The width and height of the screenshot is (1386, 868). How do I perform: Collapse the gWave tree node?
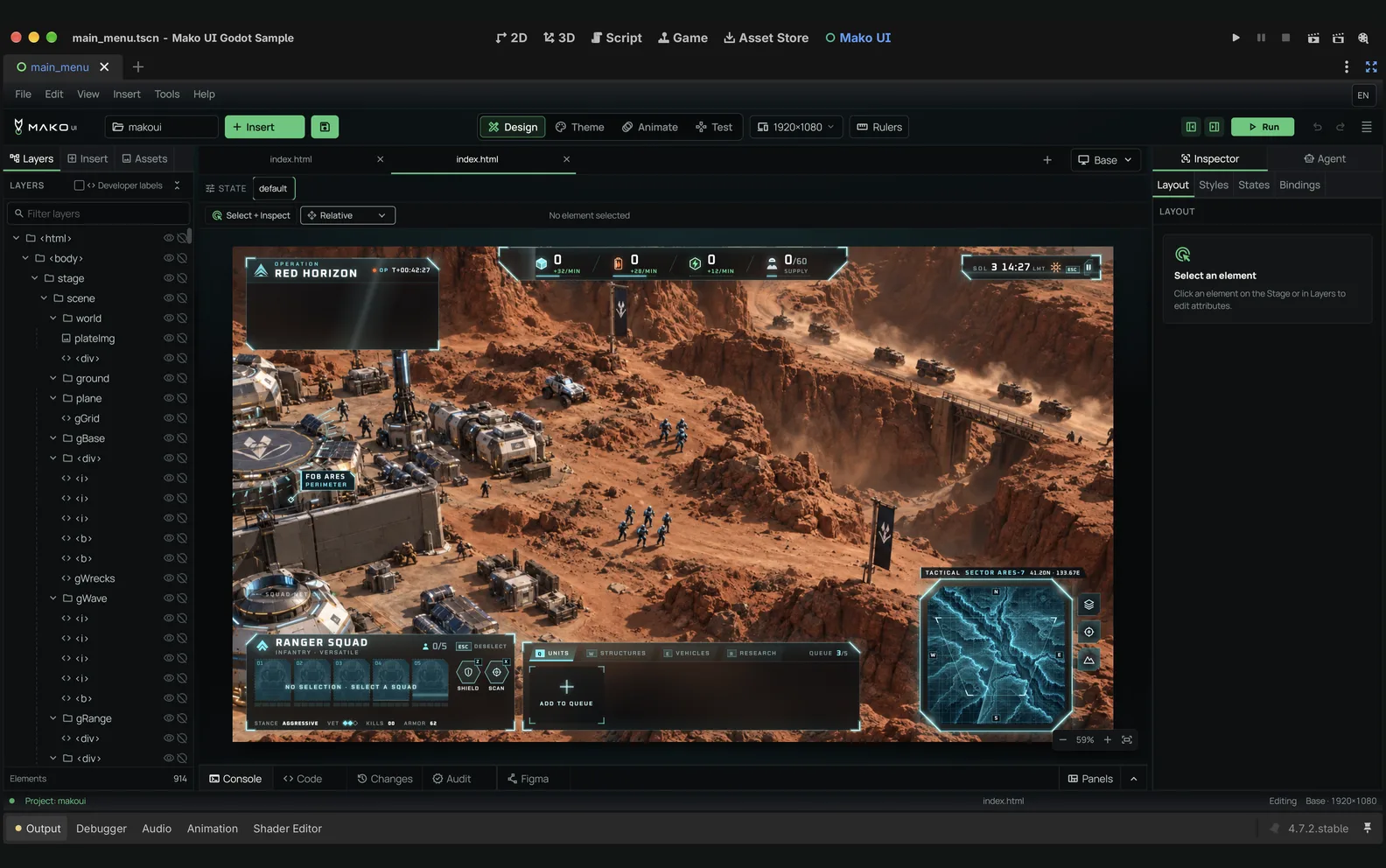point(53,598)
